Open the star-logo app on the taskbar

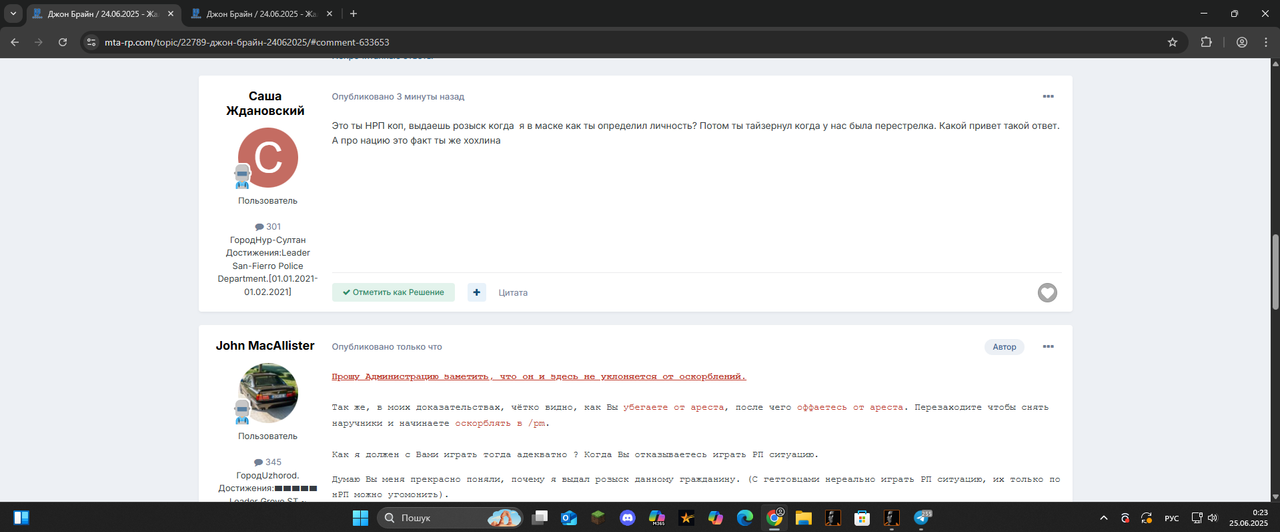tap(686, 518)
